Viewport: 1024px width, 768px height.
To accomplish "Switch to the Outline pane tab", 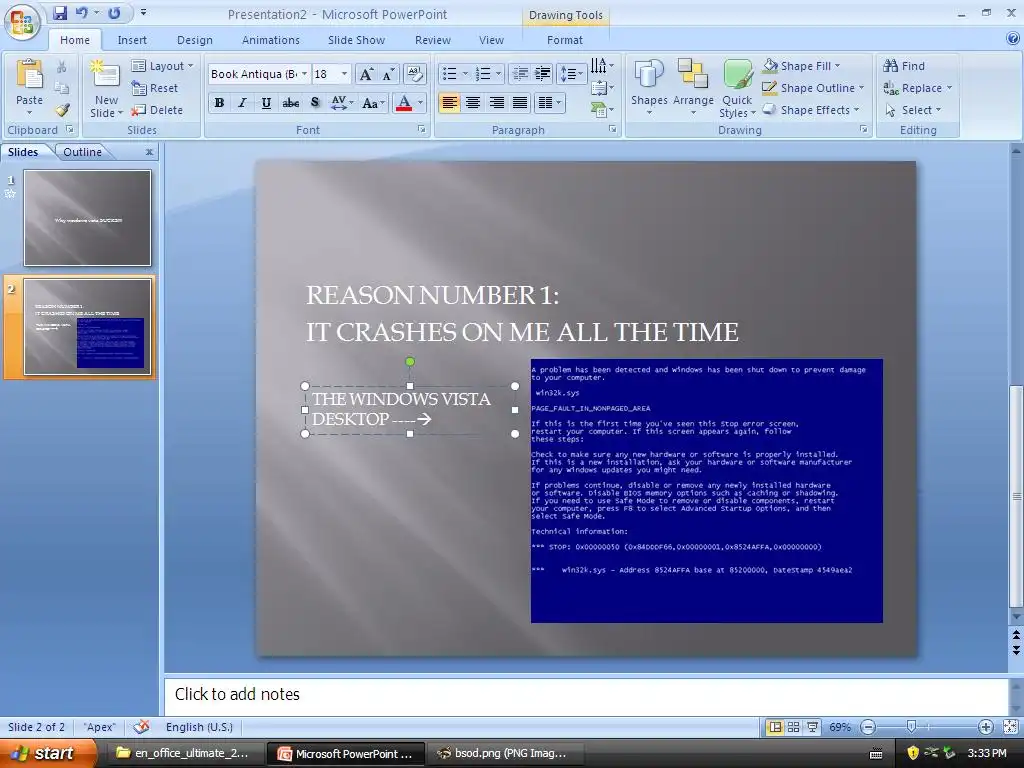I will pyautogui.click(x=82, y=152).
